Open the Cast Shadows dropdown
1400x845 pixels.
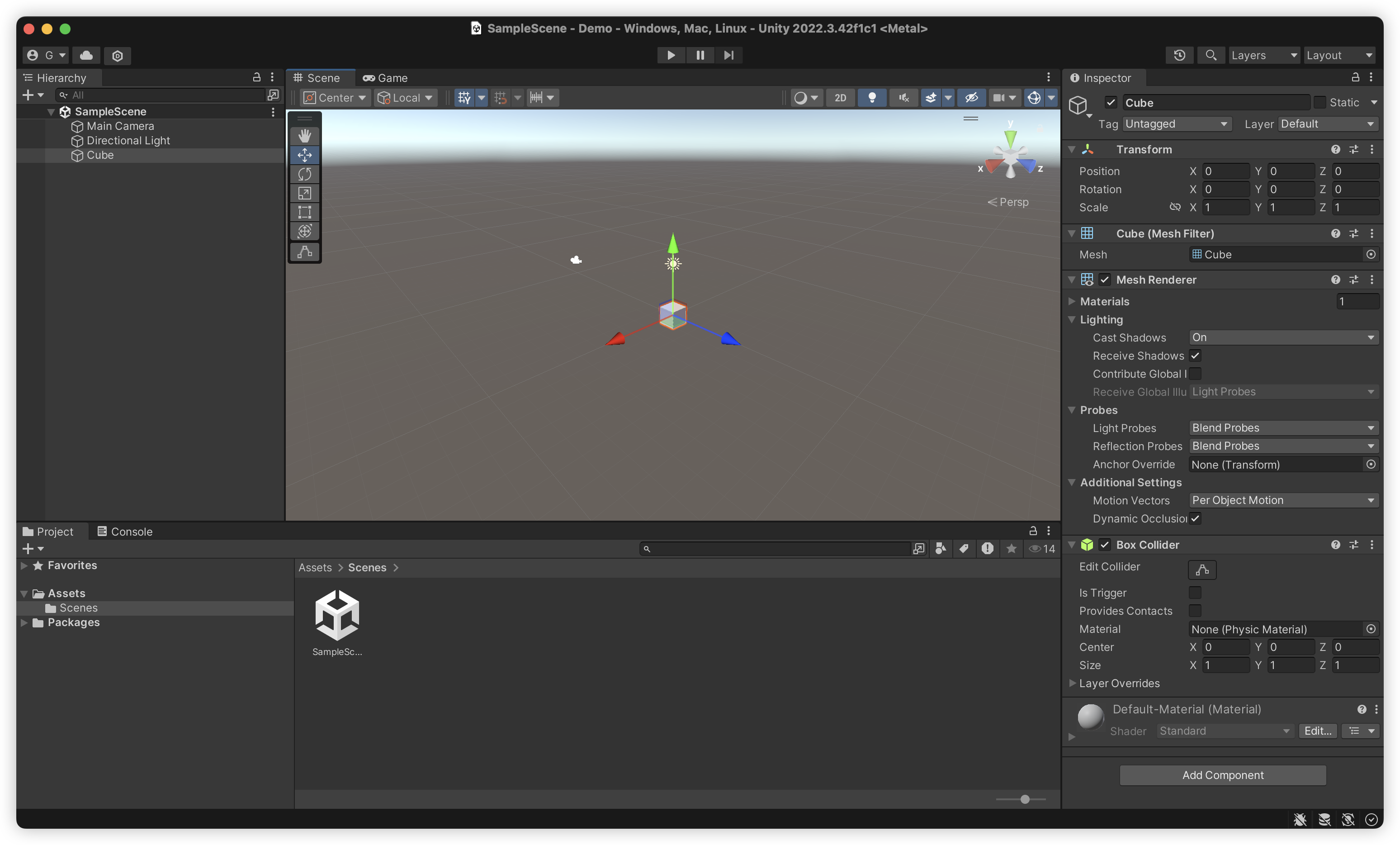click(1283, 337)
